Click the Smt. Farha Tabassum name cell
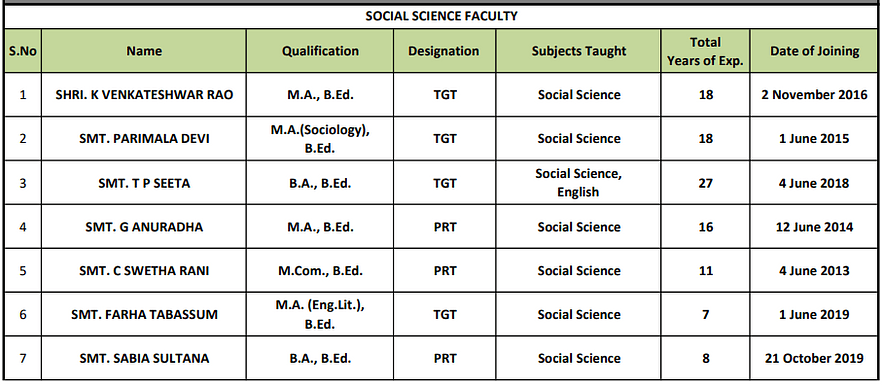Viewport: 882px width, 385px height. pyautogui.click(x=144, y=315)
